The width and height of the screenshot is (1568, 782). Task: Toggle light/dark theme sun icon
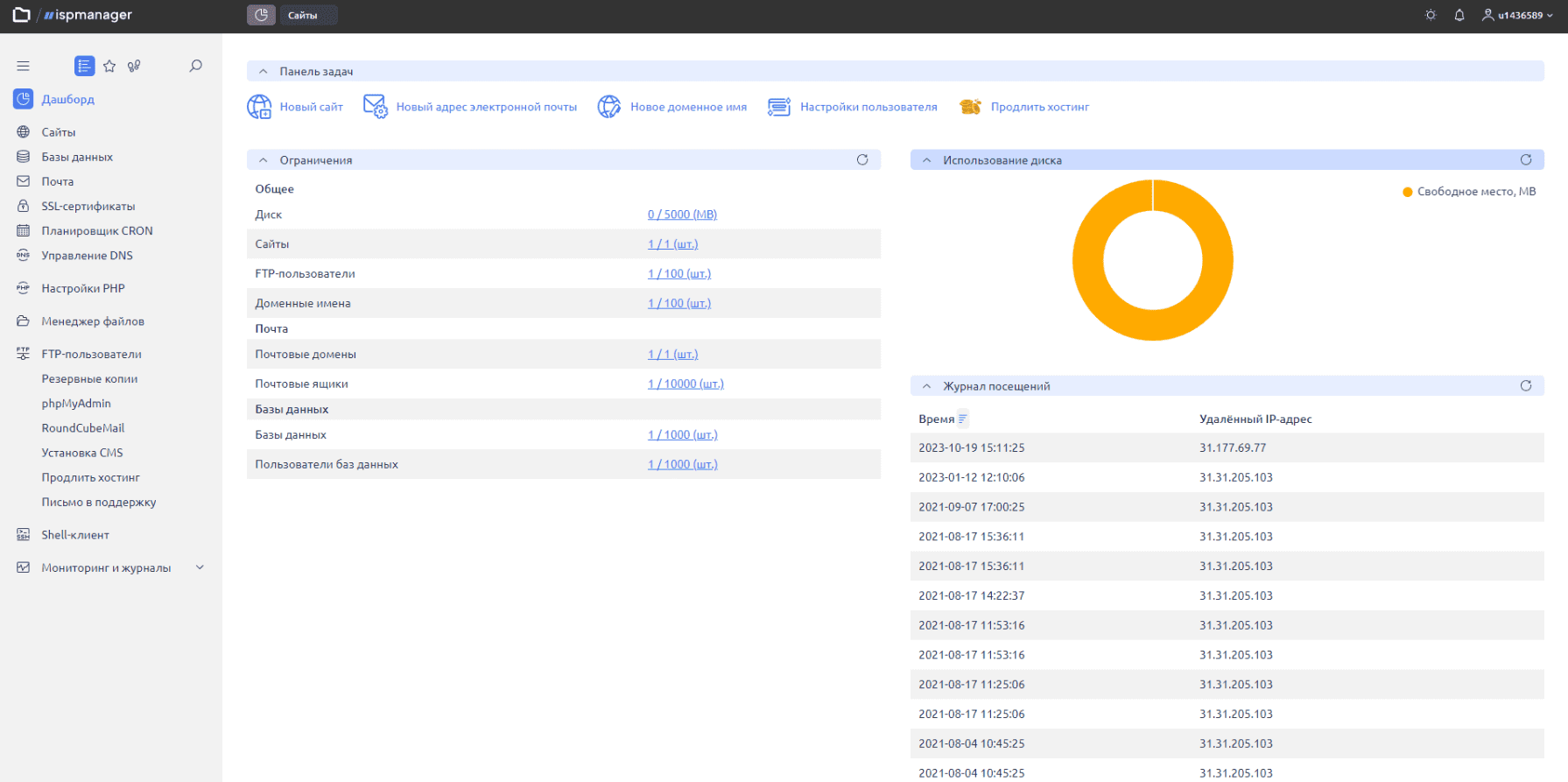click(x=1431, y=15)
